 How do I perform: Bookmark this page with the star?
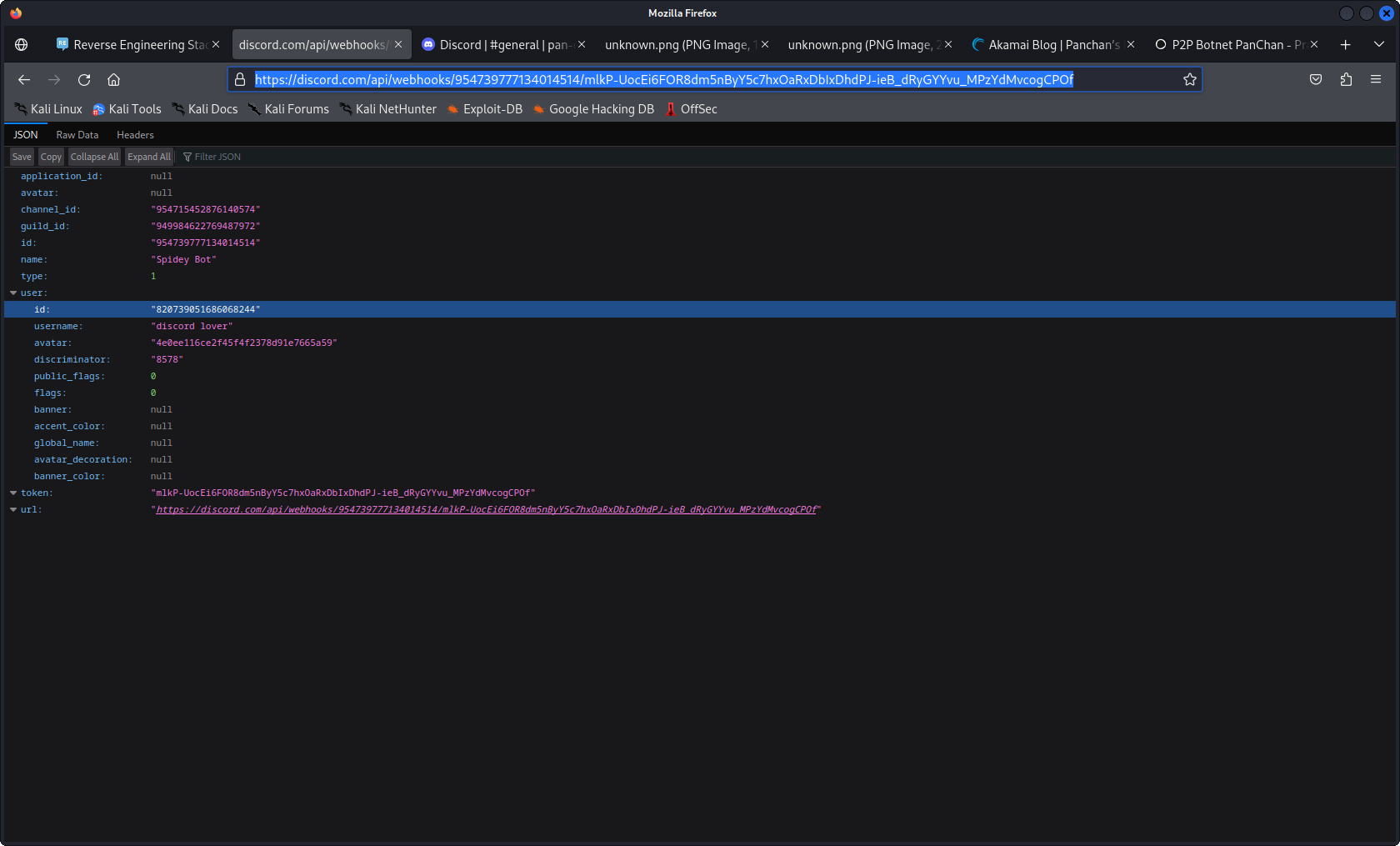click(1190, 79)
